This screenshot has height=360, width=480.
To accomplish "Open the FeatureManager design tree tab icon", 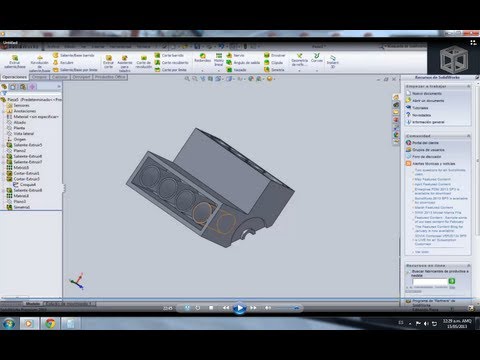I will pos(4,87).
